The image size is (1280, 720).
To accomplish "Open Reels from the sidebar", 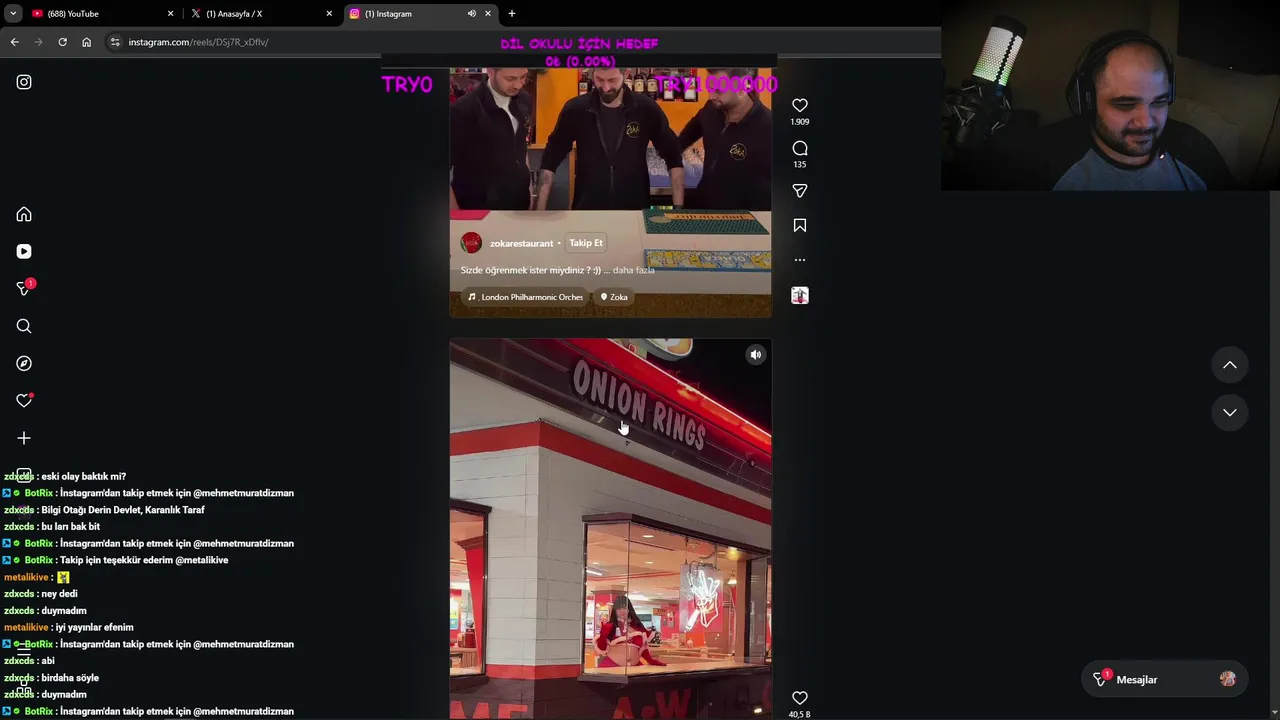I will point(24,251).
